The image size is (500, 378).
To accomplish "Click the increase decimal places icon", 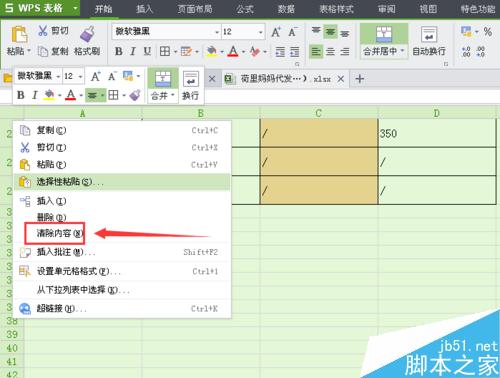I will click(466, 52).
